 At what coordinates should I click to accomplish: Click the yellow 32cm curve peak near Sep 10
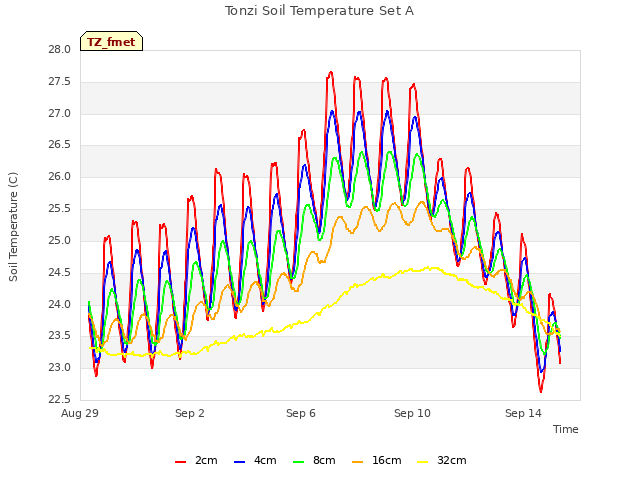coord(429,268)
